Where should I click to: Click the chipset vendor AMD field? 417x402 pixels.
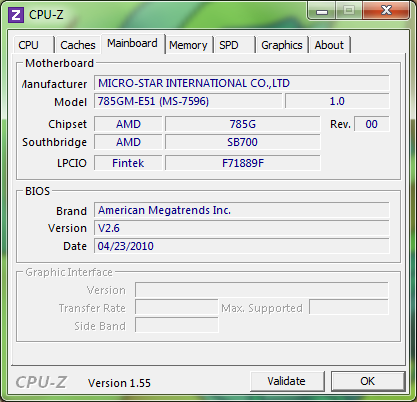coord(128,124)
